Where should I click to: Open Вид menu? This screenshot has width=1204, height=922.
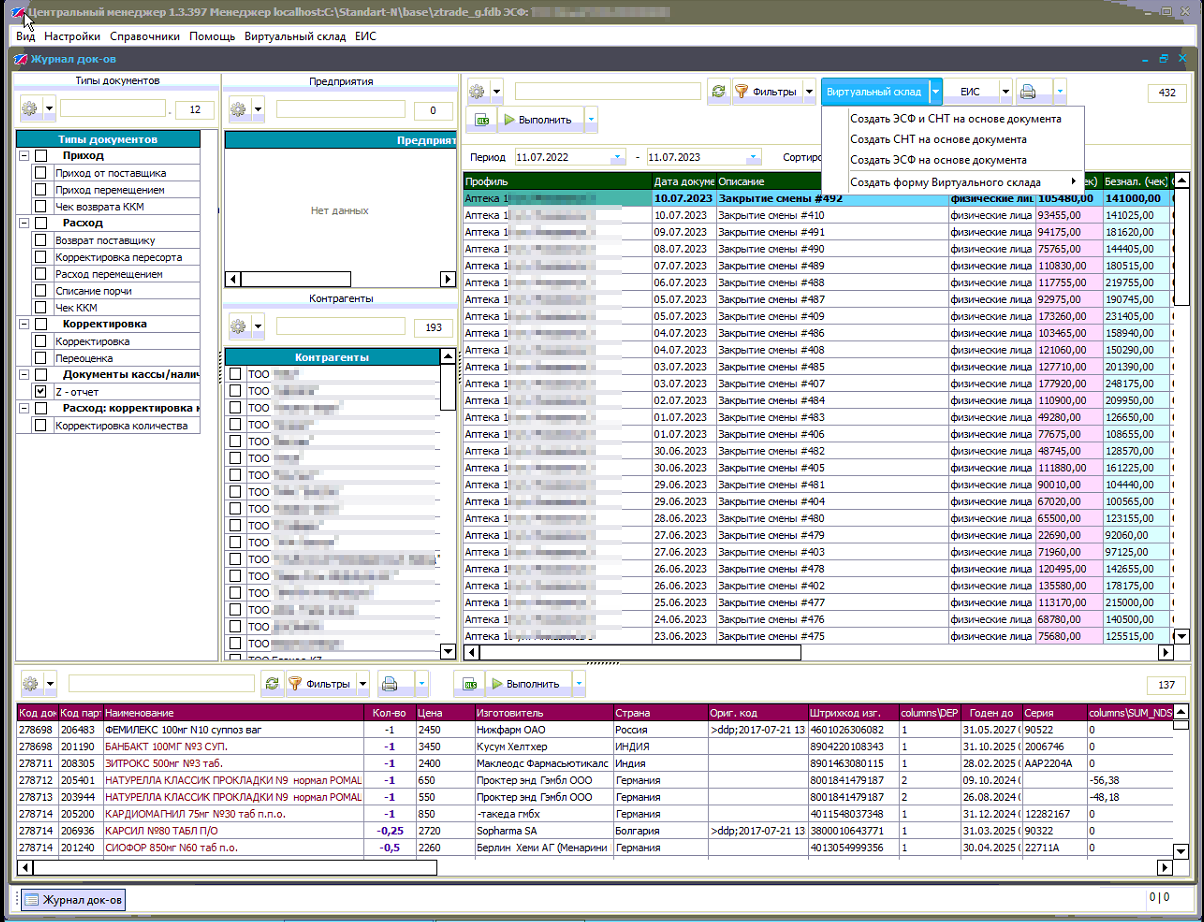[25, 36]
